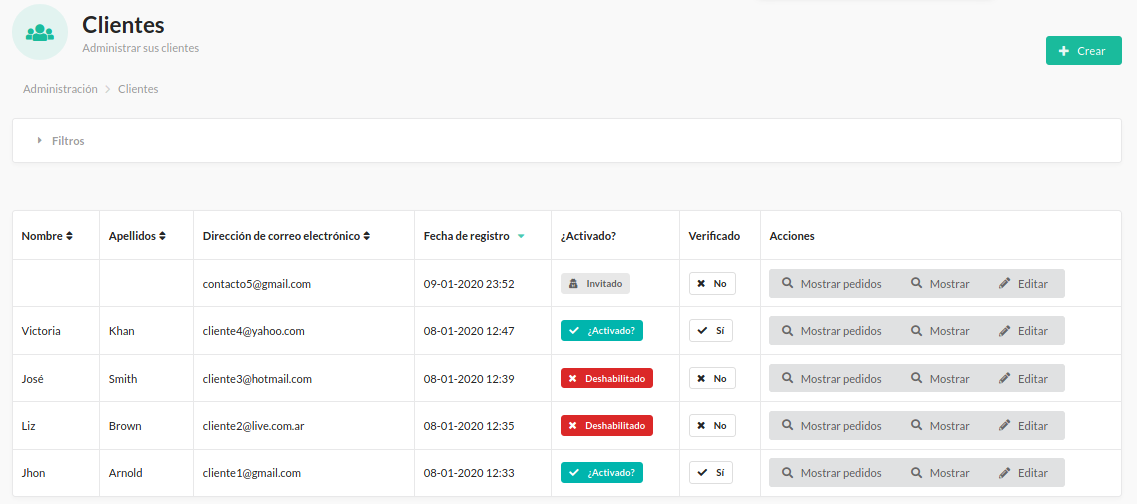Open Mostrar pedidos for Jhon Arnold
Viewport: 1137px width, 504px height.
pos(832,473)
